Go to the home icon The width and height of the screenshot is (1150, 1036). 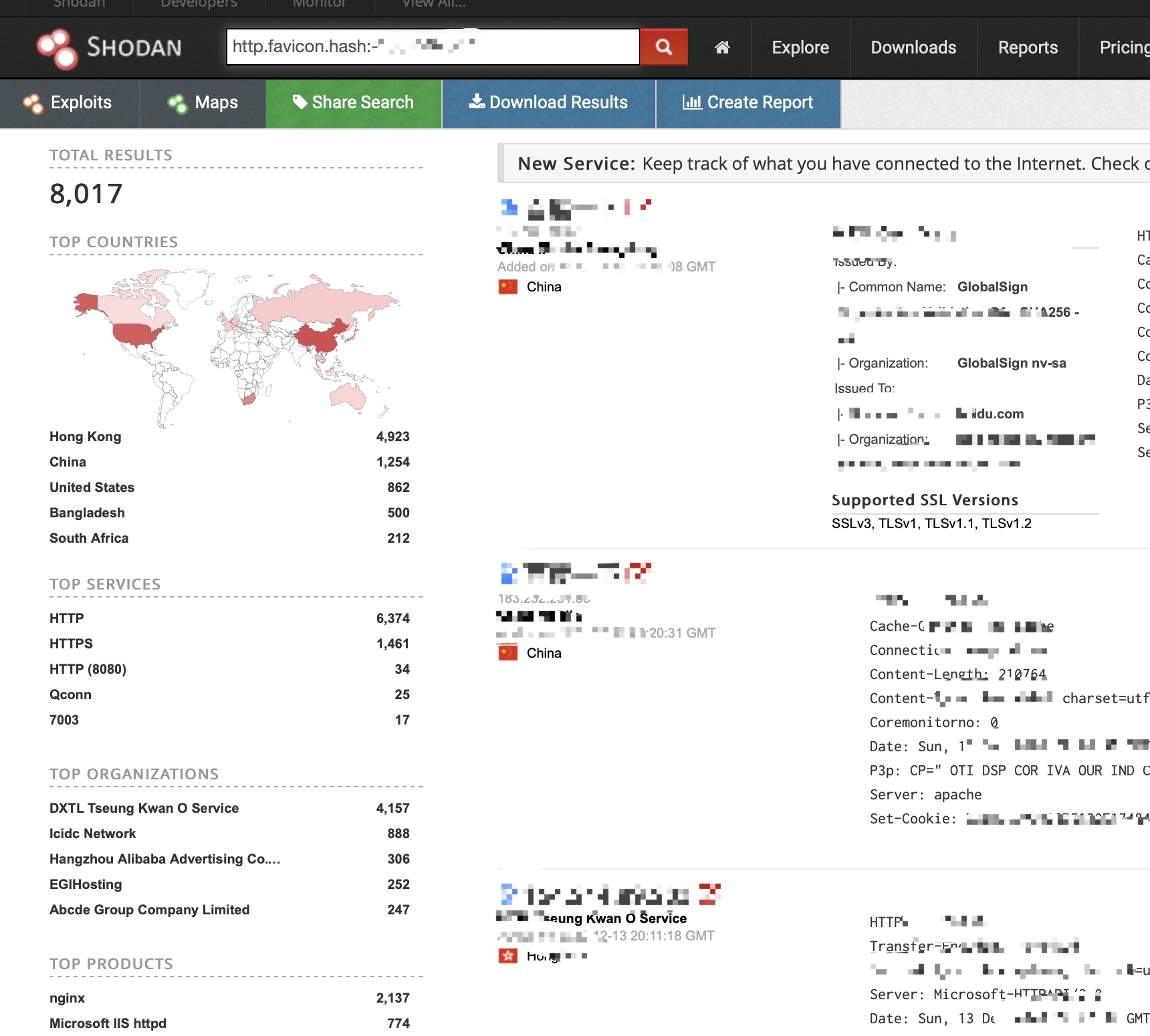click(722, 47)
